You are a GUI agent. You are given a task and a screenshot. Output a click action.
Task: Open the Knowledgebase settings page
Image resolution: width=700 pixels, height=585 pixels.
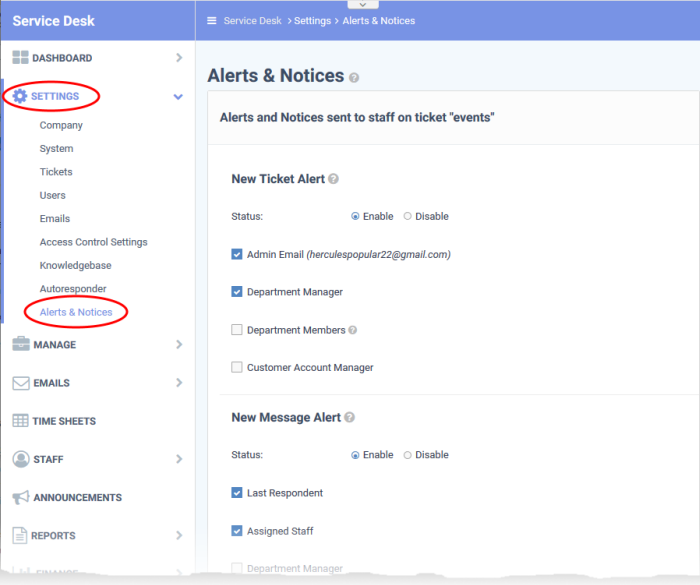pos(75,265)
